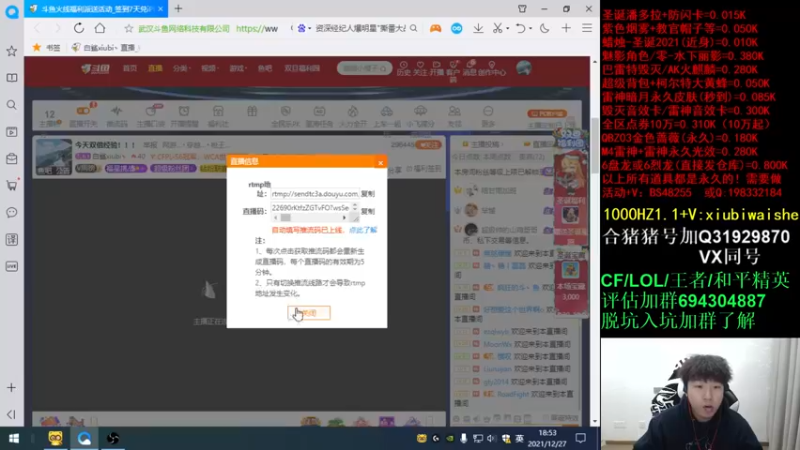This screenshot has width=800, height=450.
Task: Expand the screenshot tool dropdown arrow
Action: tap(508, 29)
